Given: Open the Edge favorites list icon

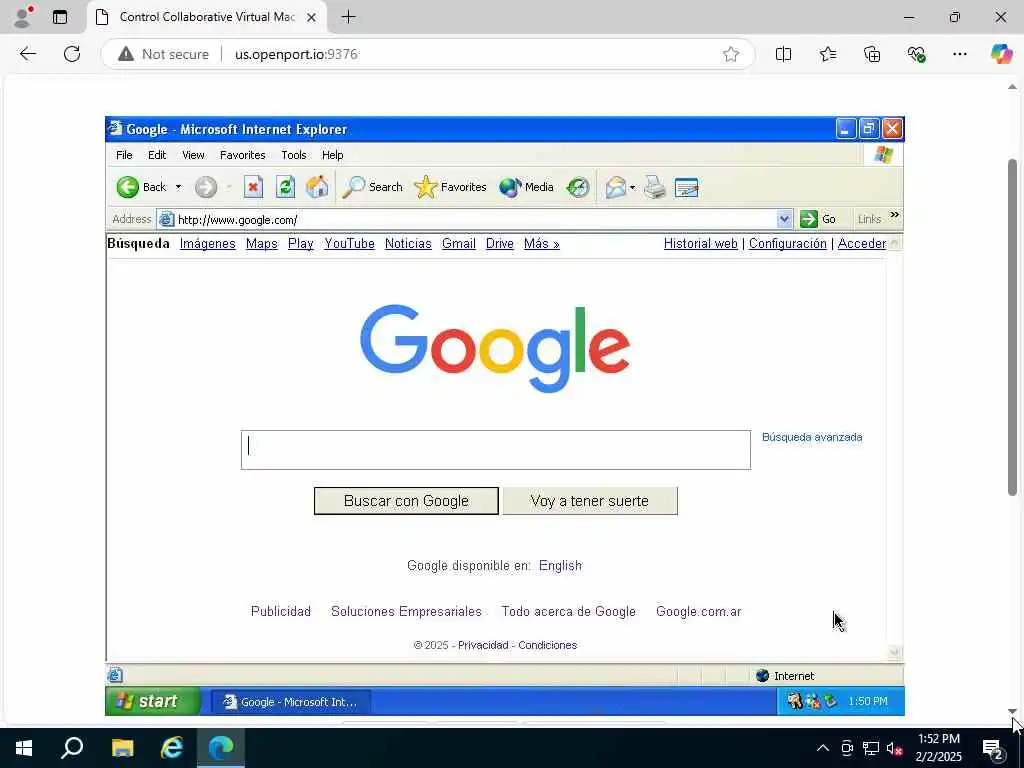Looking at the screenshot, I should pyautogui.click(x=827, y=54).
